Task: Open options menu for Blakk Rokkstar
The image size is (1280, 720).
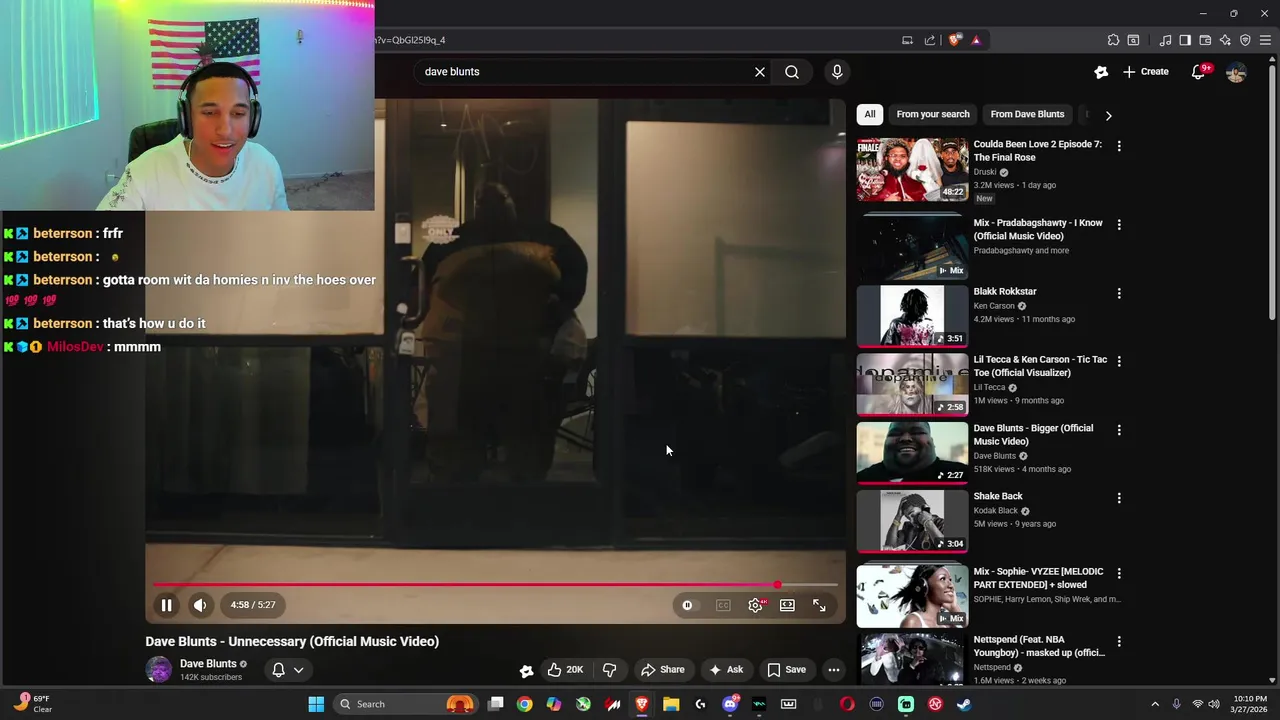Action: pos(1119,294)
